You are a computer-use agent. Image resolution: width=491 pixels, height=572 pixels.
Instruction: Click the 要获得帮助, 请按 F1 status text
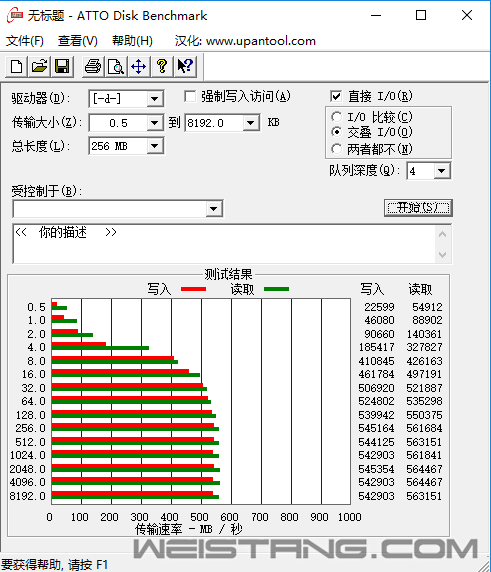click(x=55, y=565)
